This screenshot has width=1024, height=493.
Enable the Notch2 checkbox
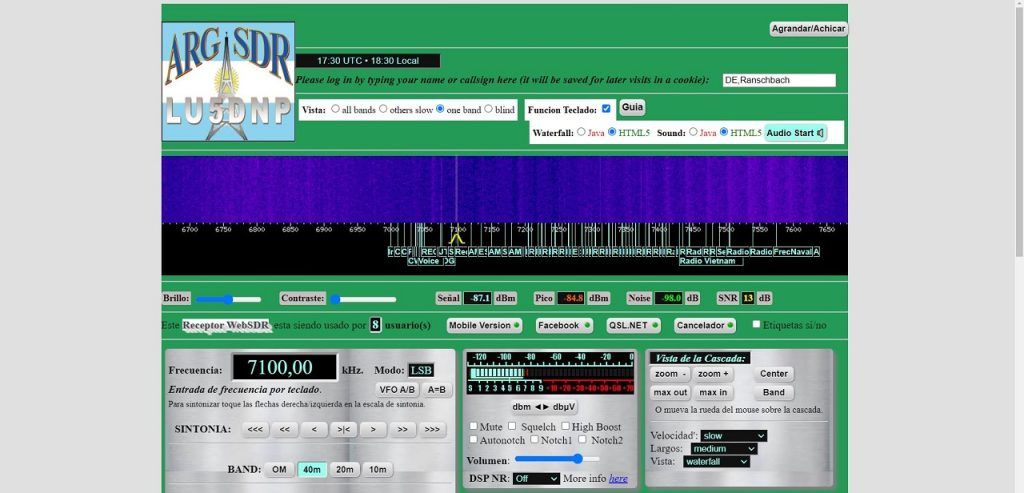583,439
